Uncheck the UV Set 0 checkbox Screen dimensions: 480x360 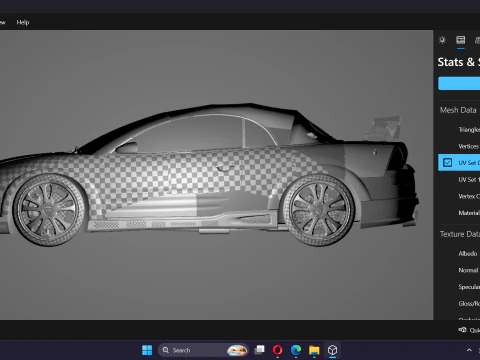tap(447, 163)
